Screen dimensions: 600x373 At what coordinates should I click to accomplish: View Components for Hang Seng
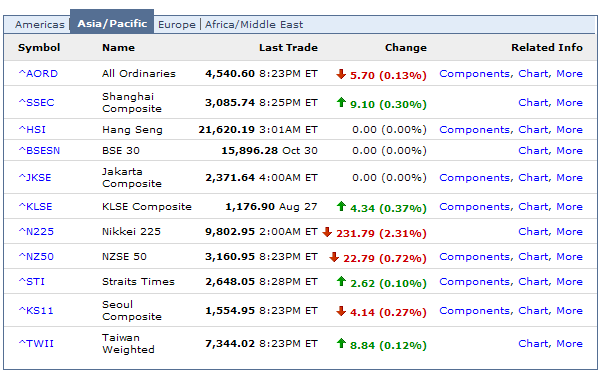pyautogui.click(x=474, y=130)
